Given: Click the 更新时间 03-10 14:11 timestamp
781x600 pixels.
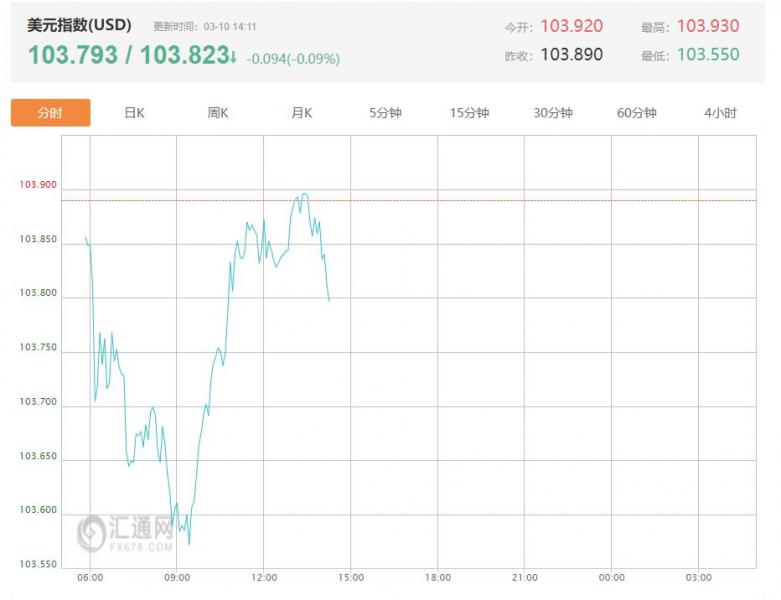Looking at the screenshot, I should tap(205, 27).
